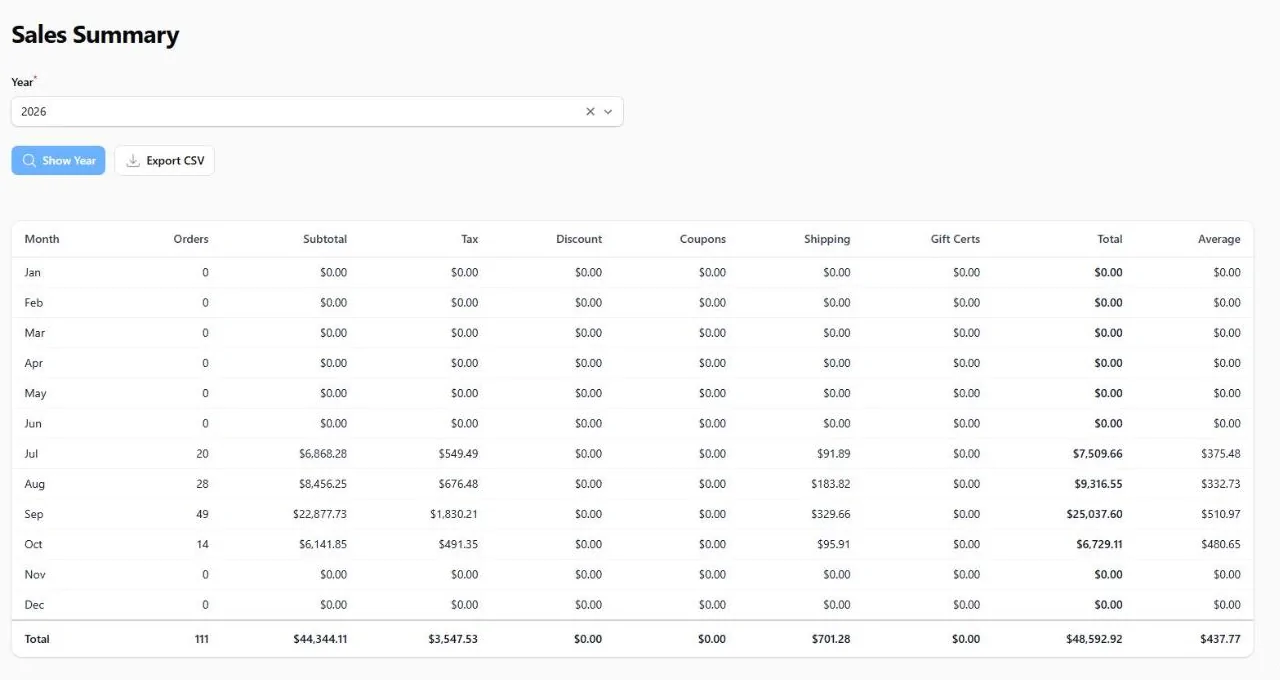Click Oct shipping value $95.91
The width and height of the screenshot is (1280, 680).
click(x=834, y=544)
